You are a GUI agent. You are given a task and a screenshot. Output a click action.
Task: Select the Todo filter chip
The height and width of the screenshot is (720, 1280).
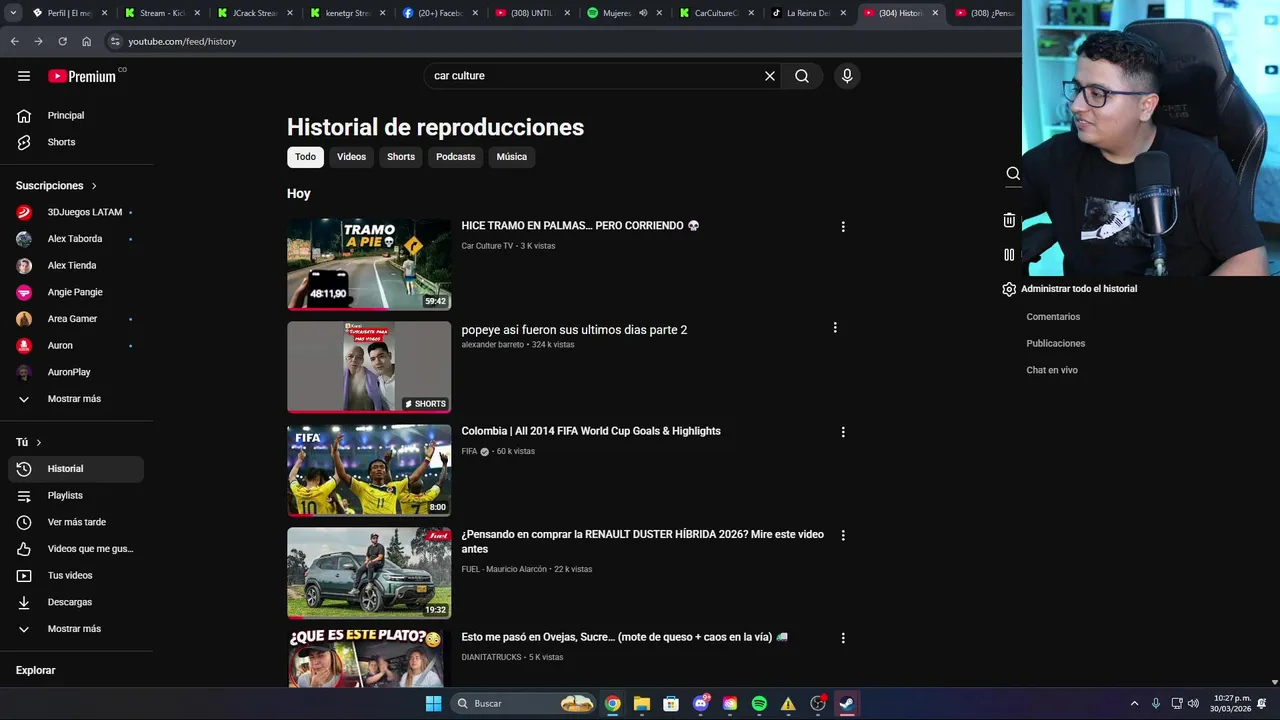point(305,157)
